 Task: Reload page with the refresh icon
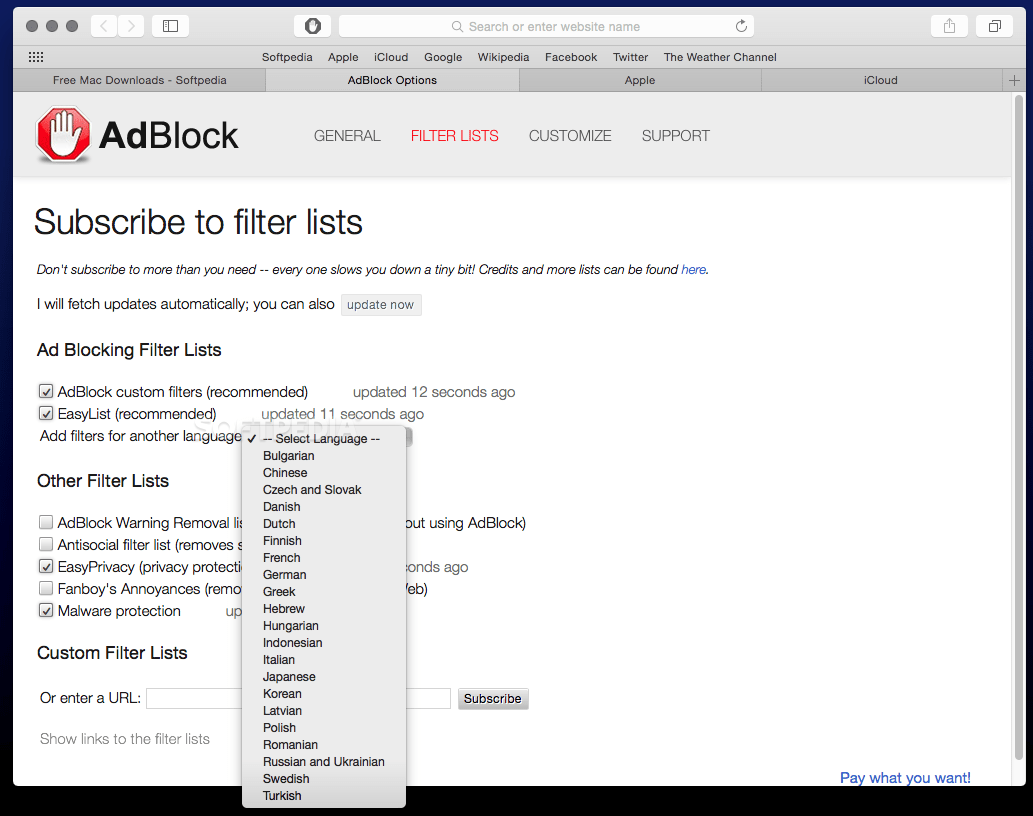coord(741,26)
